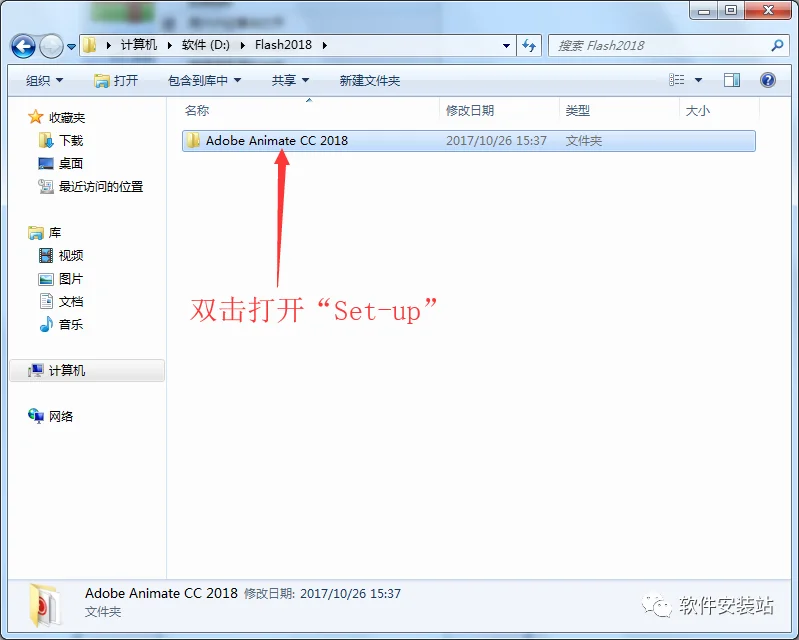Toggle the preview pane icon
The image size is (799, 640).
click(x=732, y=79)
